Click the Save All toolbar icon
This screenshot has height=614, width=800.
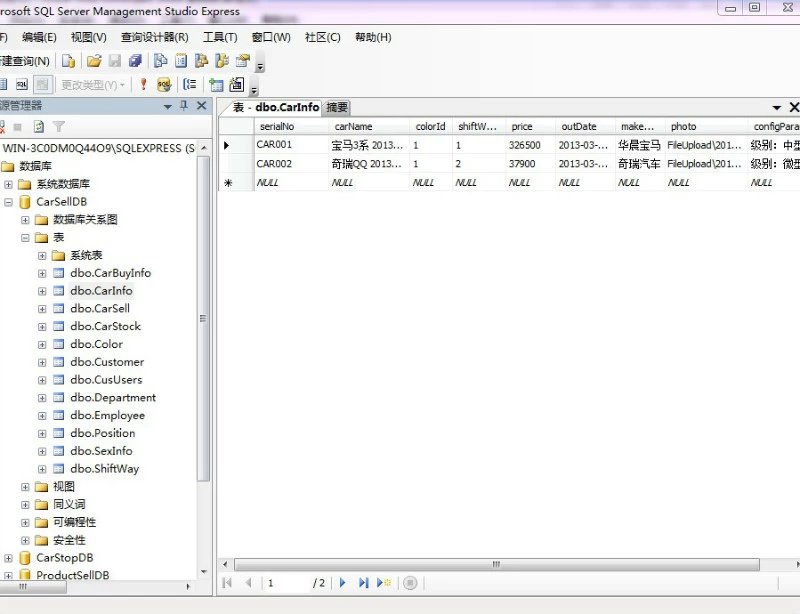135,61
